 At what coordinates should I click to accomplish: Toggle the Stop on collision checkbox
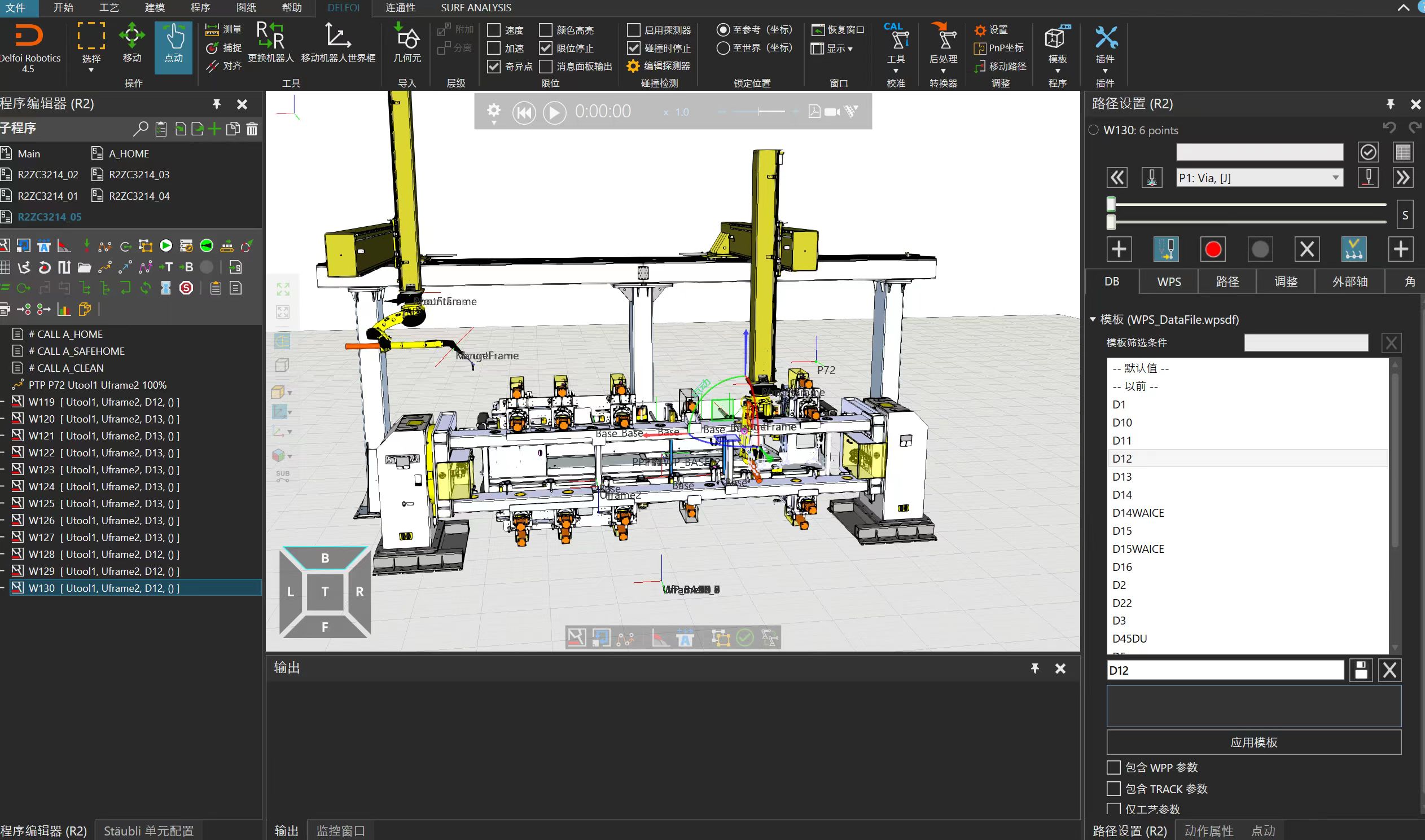tap(634, 48)
